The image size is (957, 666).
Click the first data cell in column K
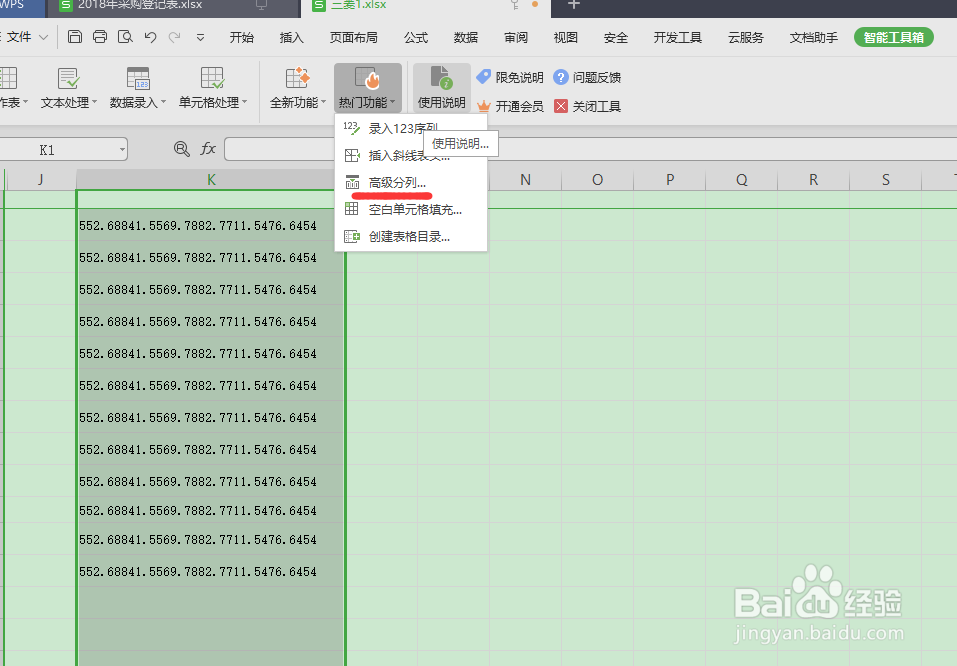tap(211, 225)
